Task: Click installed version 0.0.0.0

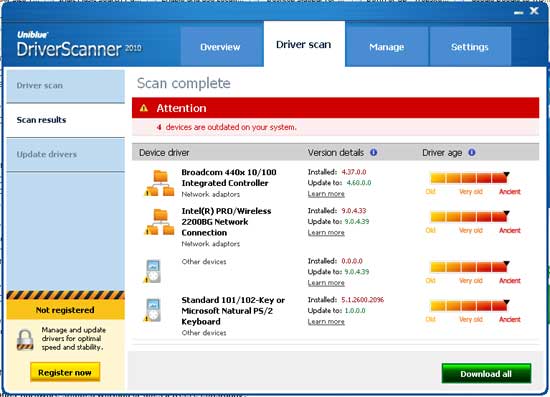Action: [x=352, y=261]
